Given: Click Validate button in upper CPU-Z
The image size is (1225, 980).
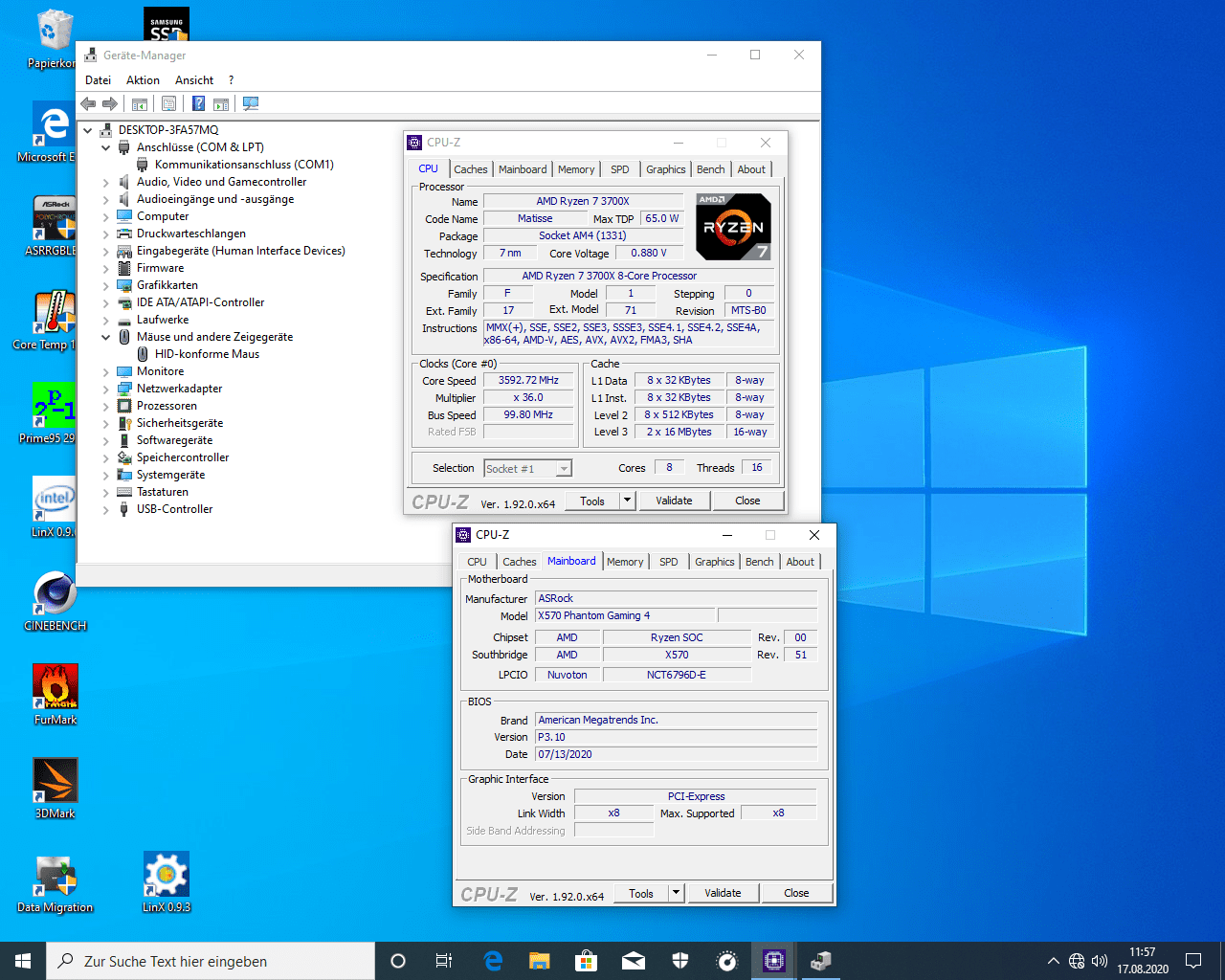Looking at the screenshot, I should [x=674, y=501].
